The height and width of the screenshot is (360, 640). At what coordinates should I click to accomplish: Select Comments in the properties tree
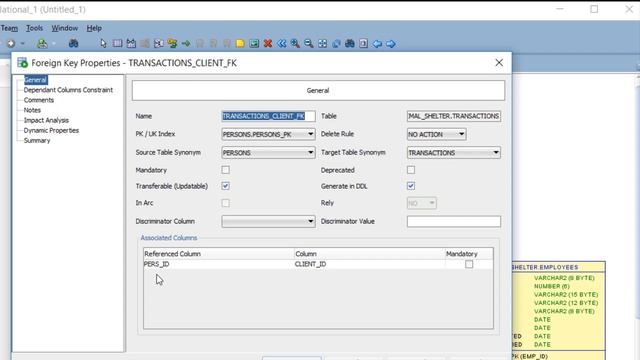tap(39, 100)
